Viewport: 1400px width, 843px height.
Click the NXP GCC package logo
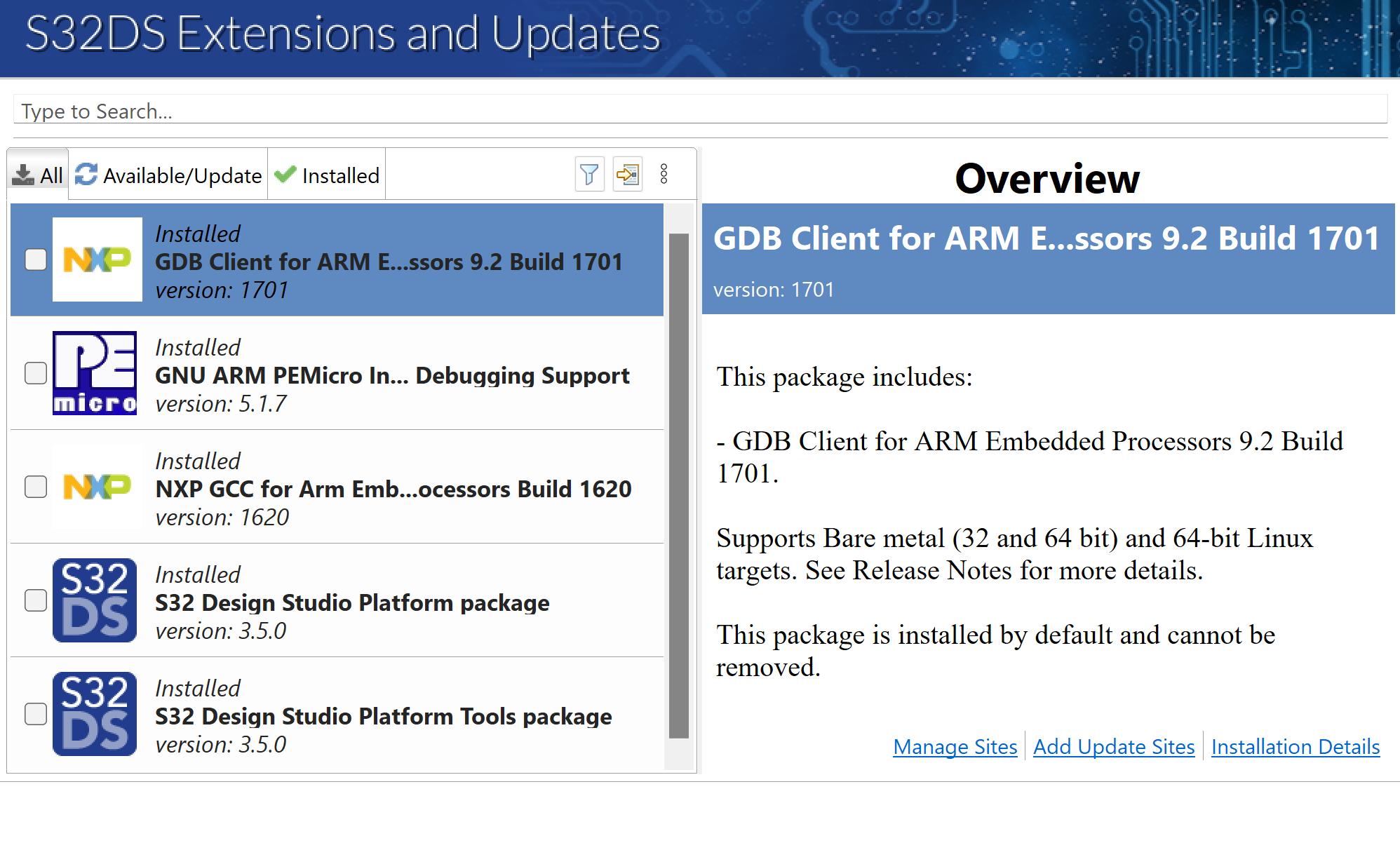click(x=97, y=487)
